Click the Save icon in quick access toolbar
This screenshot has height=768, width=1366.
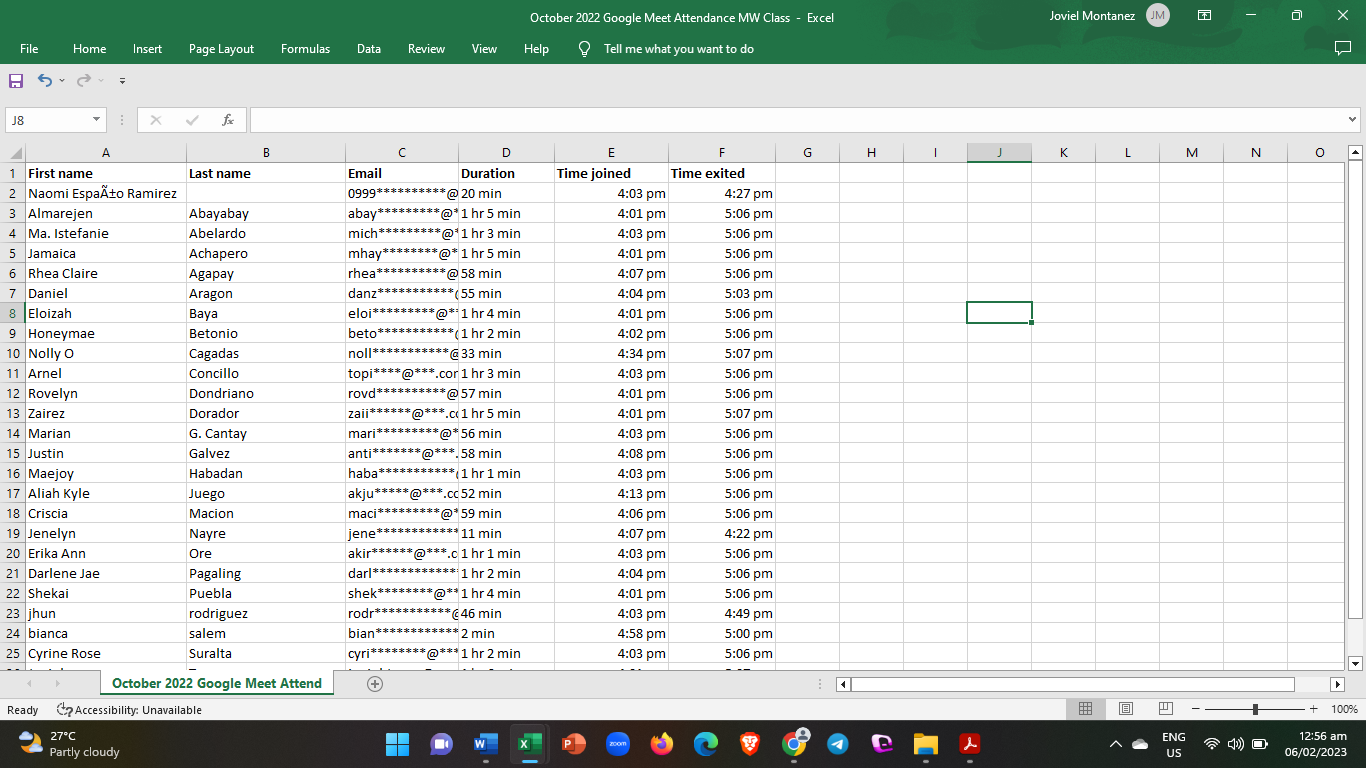pos(16,80)
